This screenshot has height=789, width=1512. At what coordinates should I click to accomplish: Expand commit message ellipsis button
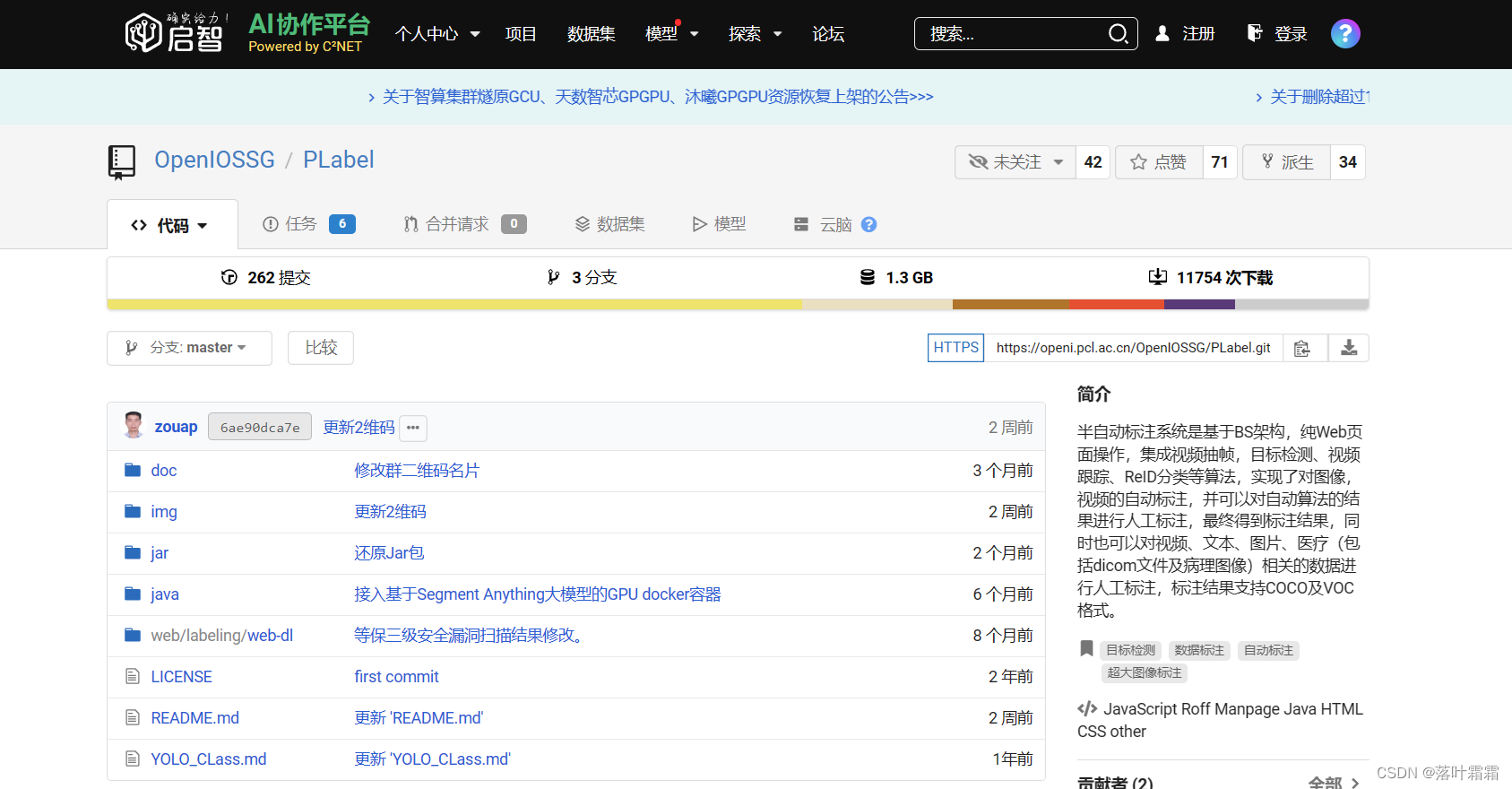coord(413,428)
